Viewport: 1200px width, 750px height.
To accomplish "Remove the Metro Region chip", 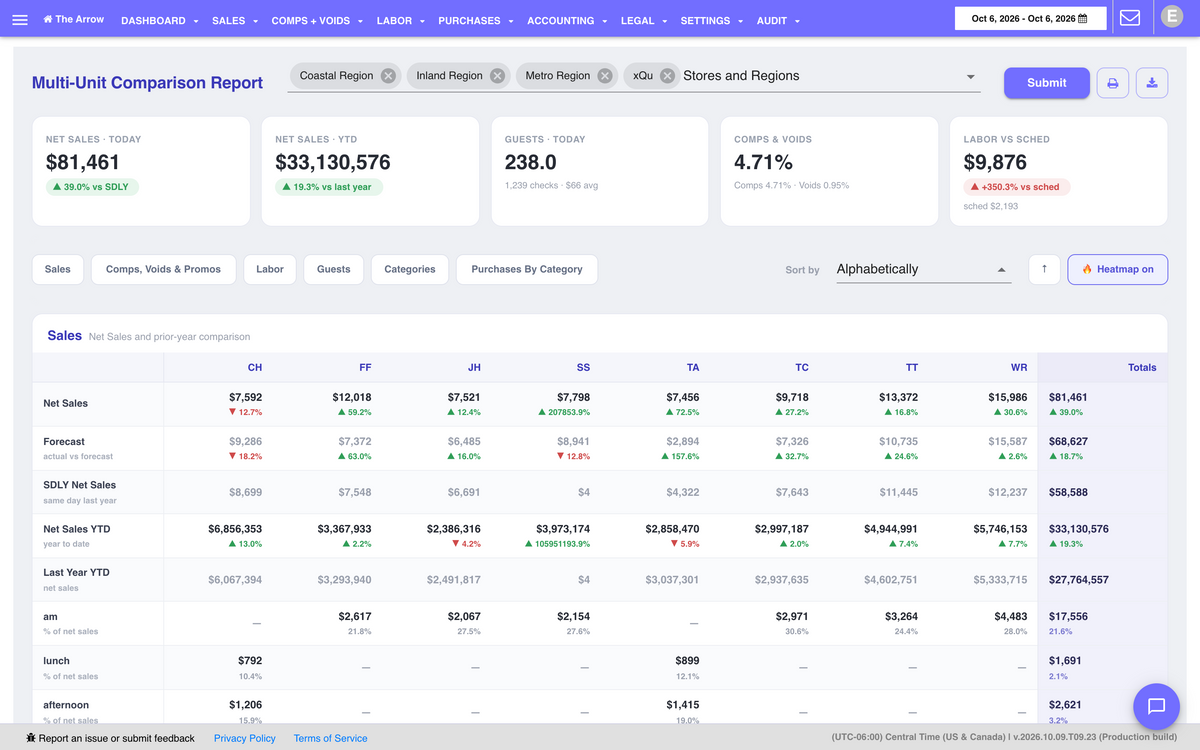I will coord(605,76).
